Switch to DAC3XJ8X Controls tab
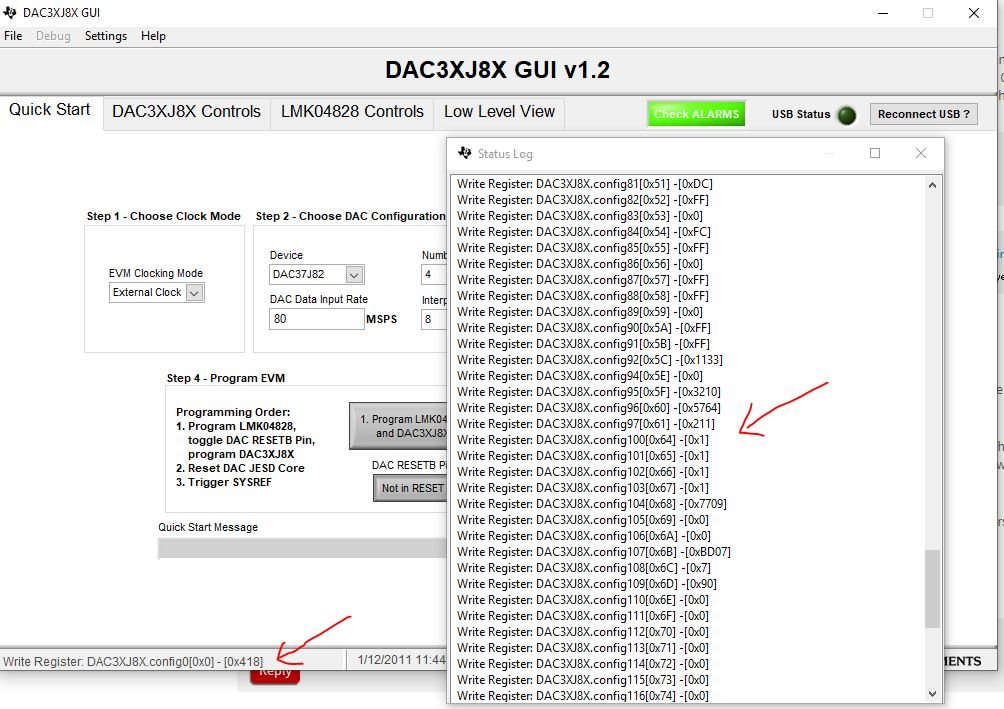The height and width of the screenshot is (709, 1004). 186,112
